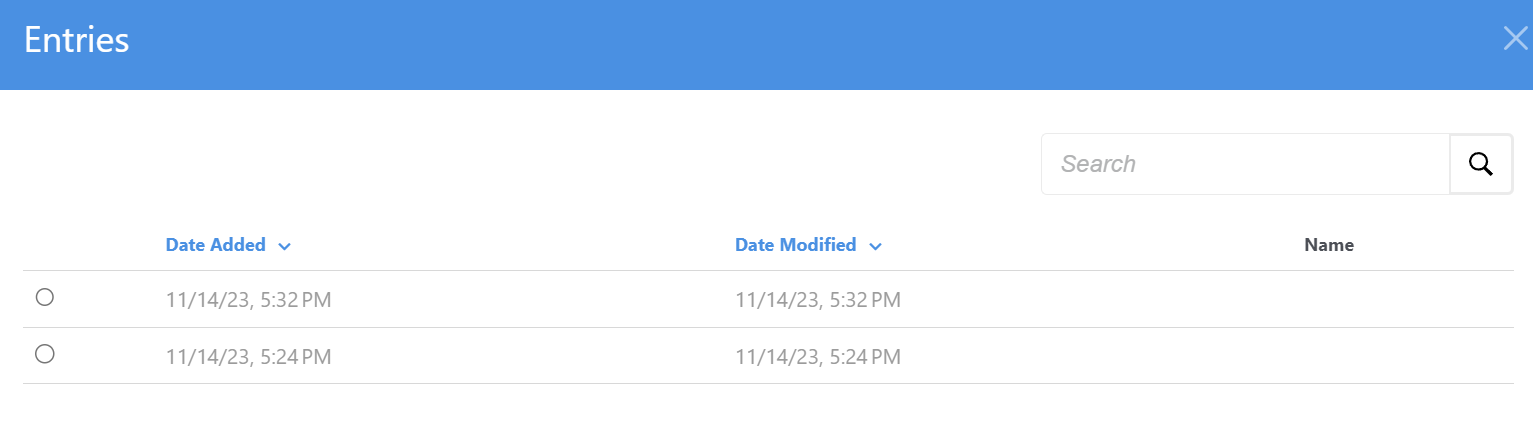
Task: Sort entries by the Date Added header
Action: (216, 245)
